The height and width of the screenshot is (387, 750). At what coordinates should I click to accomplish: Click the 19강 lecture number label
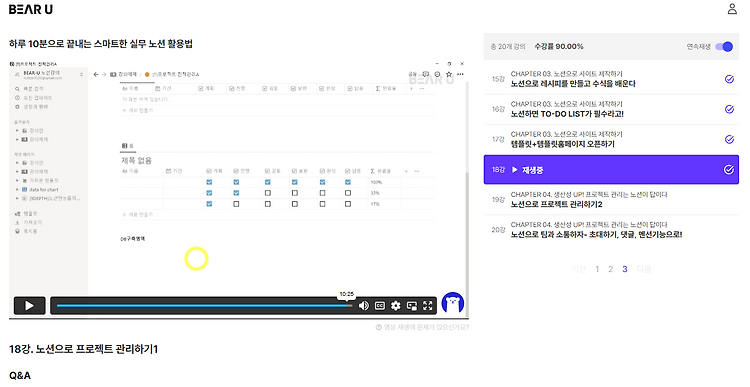[x=498, y=199]
